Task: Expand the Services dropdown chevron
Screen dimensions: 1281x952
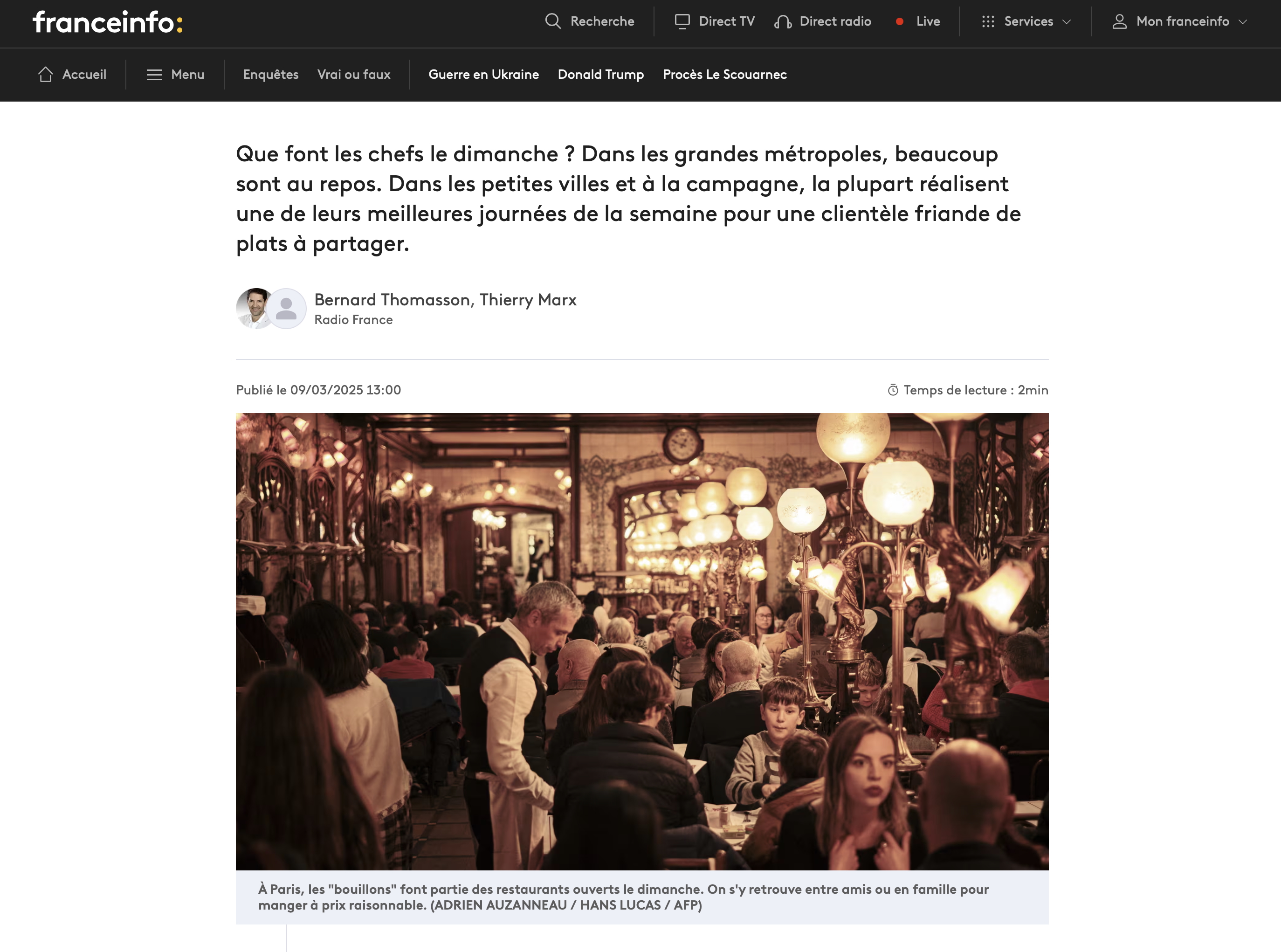Action: coord(1067,22)
